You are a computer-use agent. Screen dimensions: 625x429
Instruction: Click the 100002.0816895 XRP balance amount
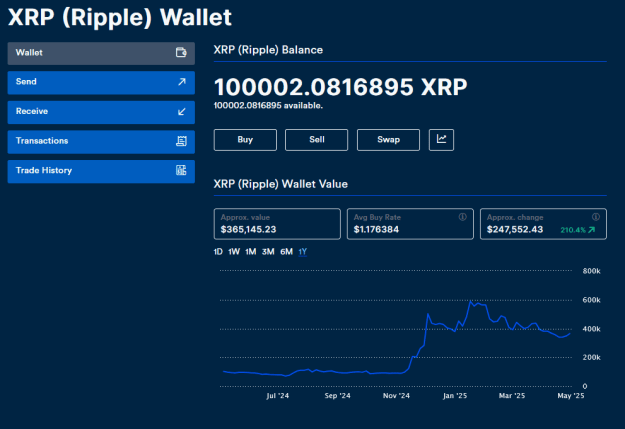click(340, 87)
